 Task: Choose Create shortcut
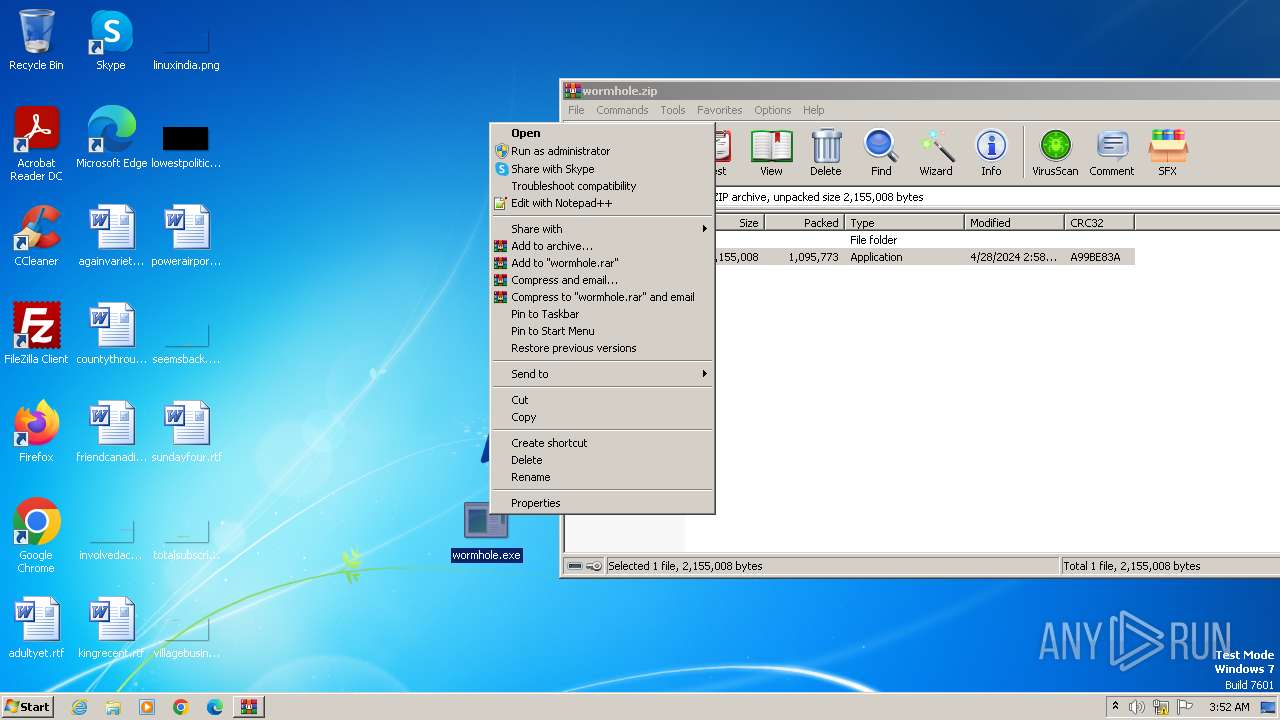tap(602, 443)
